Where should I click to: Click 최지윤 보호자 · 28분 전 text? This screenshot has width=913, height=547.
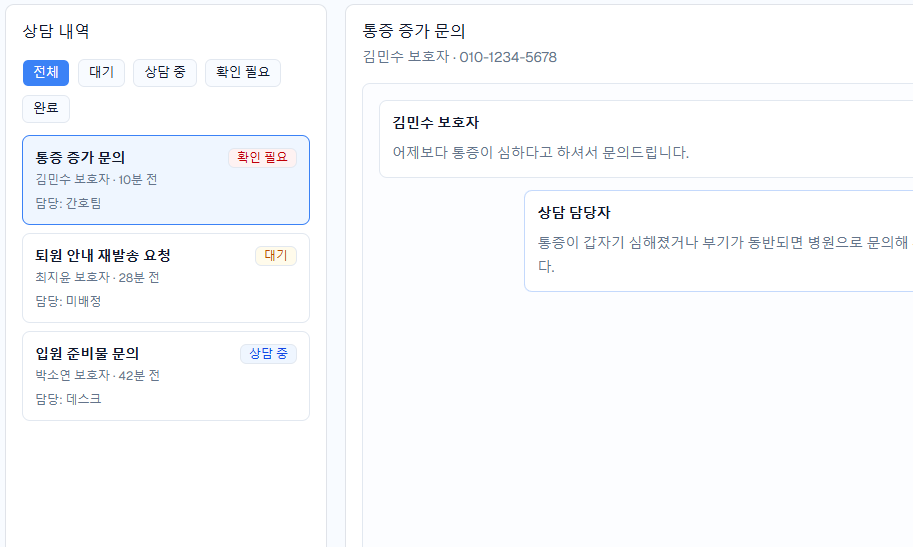pyautogui.click(x=97, y=277)
